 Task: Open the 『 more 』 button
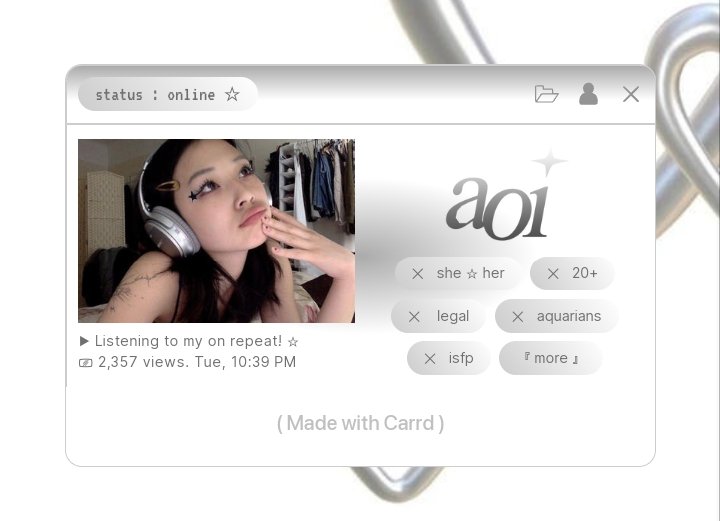(551, 358)
